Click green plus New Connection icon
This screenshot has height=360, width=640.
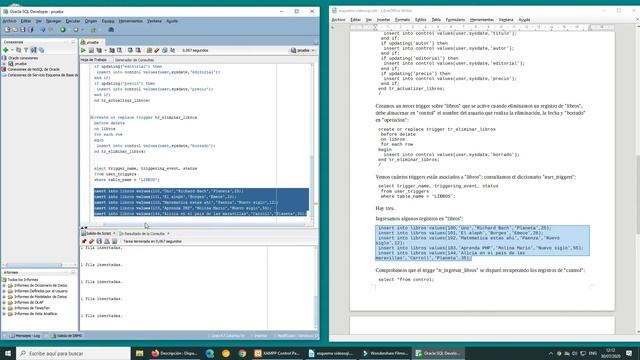[x=6, y=50]
